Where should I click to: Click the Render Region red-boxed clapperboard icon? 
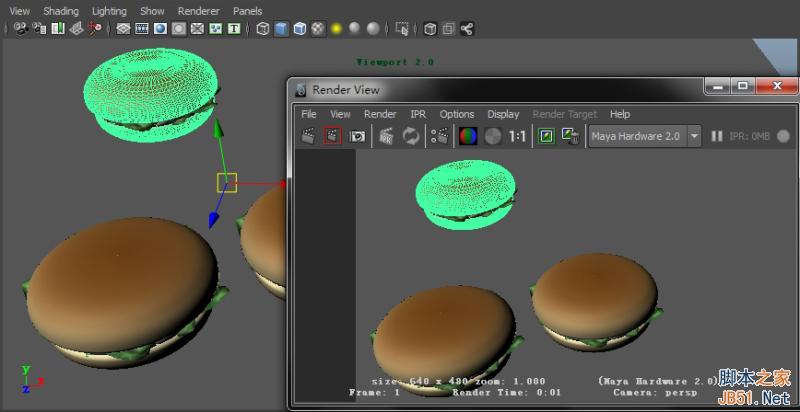333,136
